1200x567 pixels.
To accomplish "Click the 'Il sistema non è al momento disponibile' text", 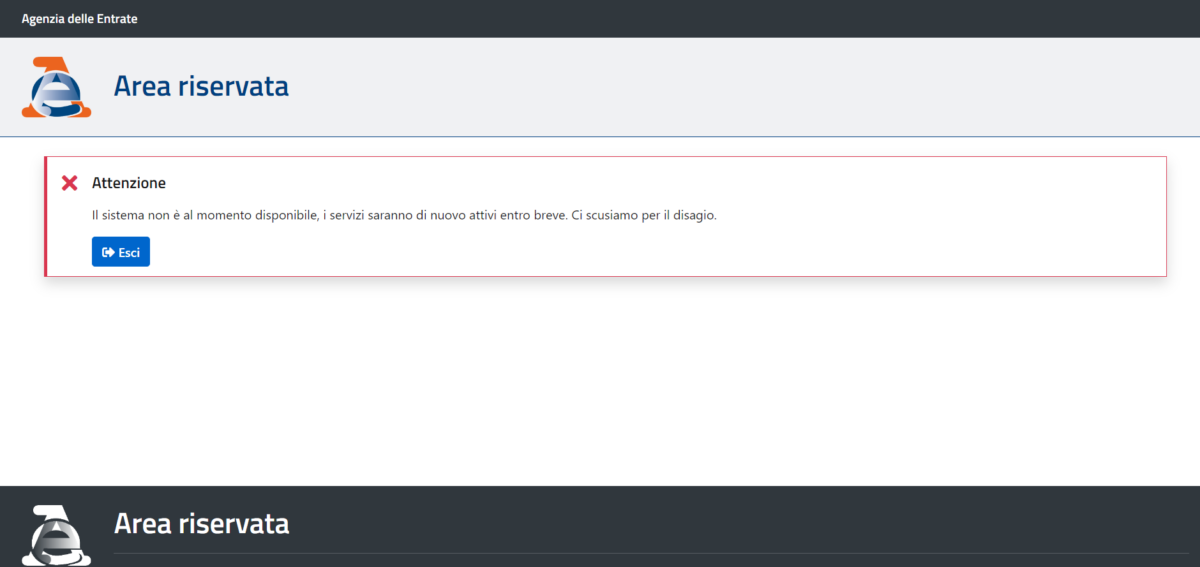I will (x=205, y=216).
